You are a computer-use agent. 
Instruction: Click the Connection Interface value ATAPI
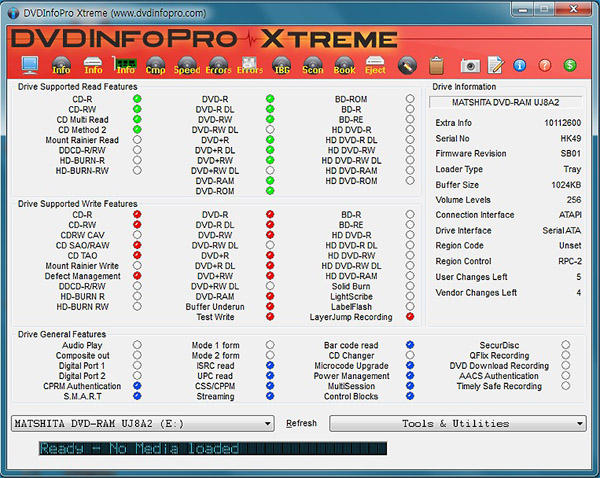[570, 215]
